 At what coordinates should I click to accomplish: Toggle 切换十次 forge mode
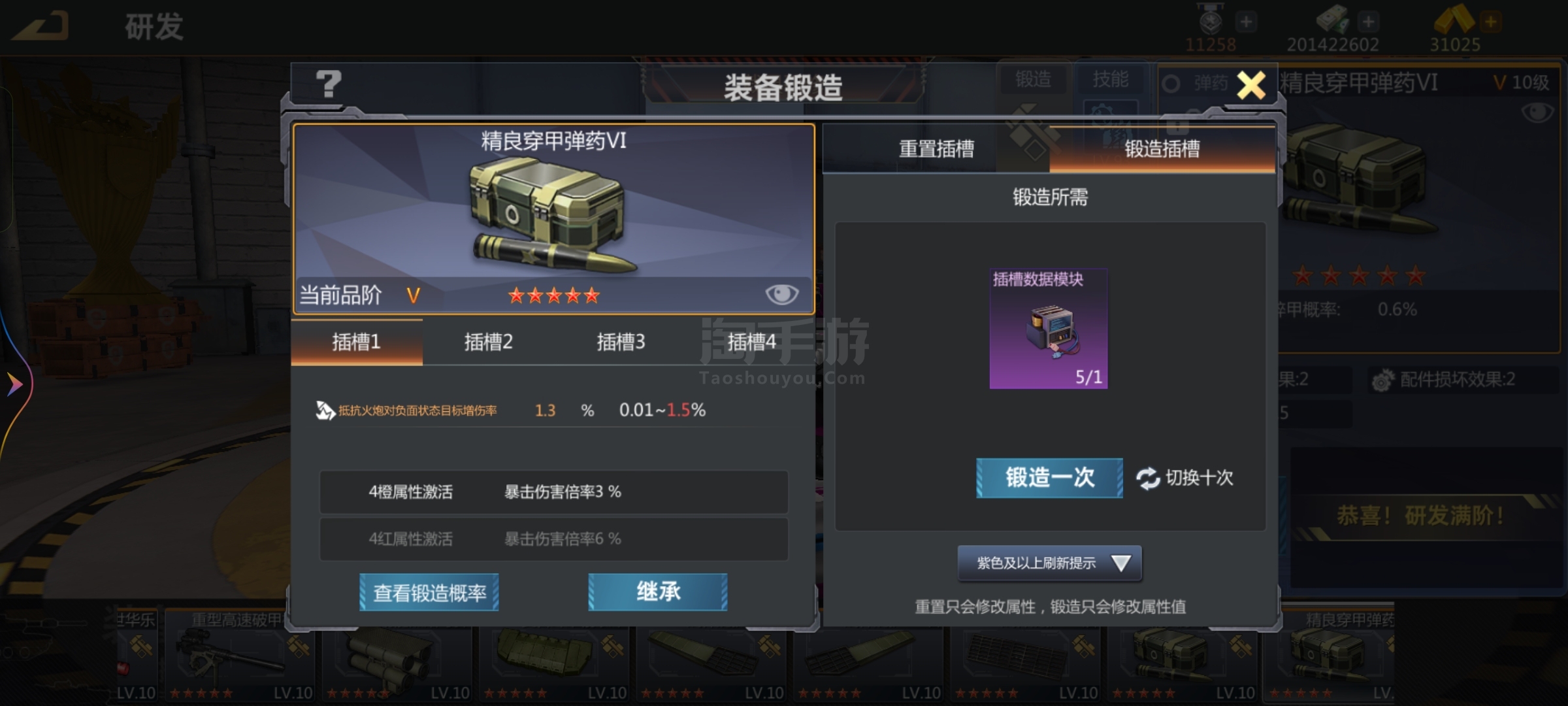click(x=1184, y=478)
